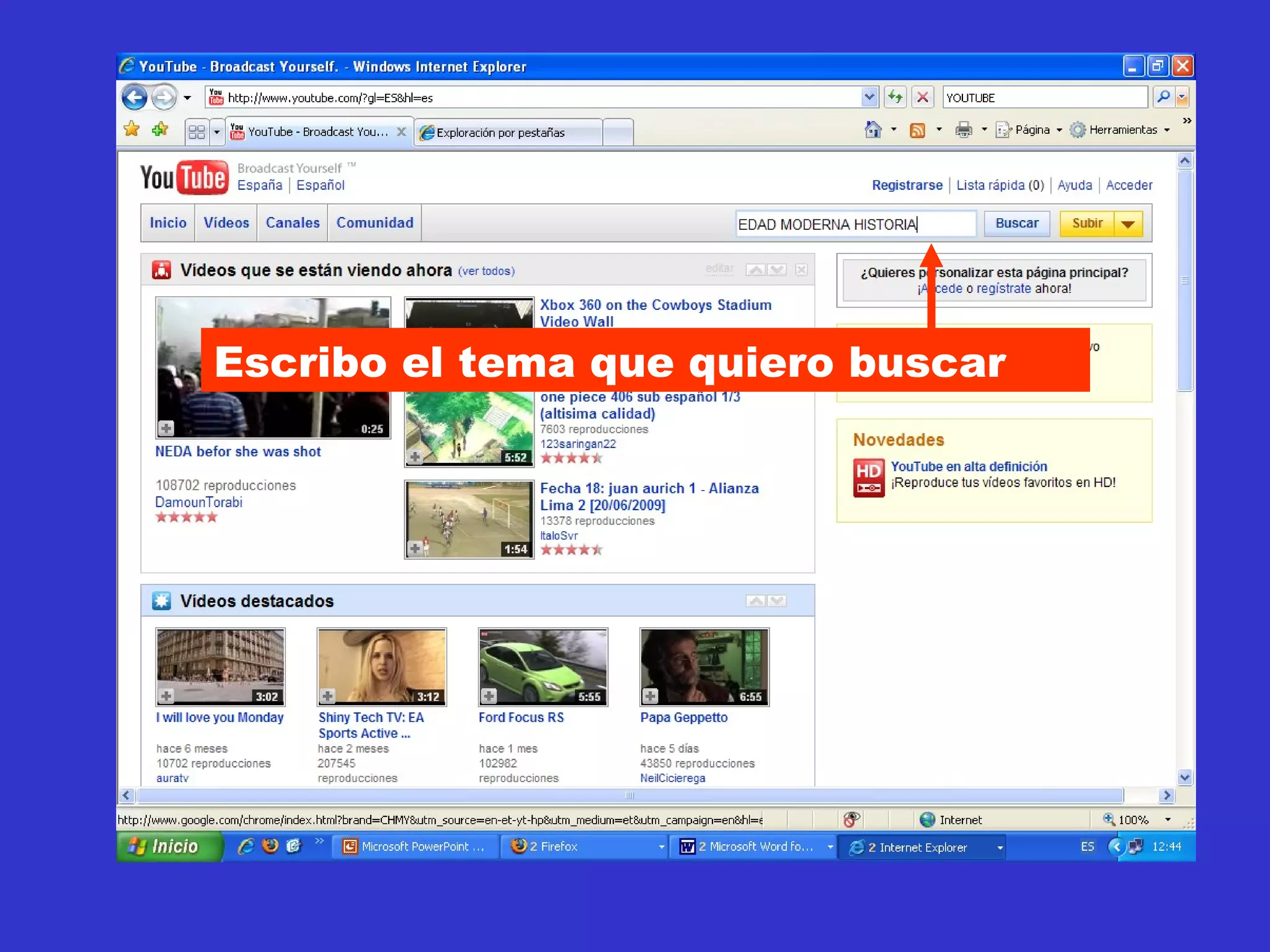
Task: Open the Inicio tab on YouTube
Action: tap(168, 223)
